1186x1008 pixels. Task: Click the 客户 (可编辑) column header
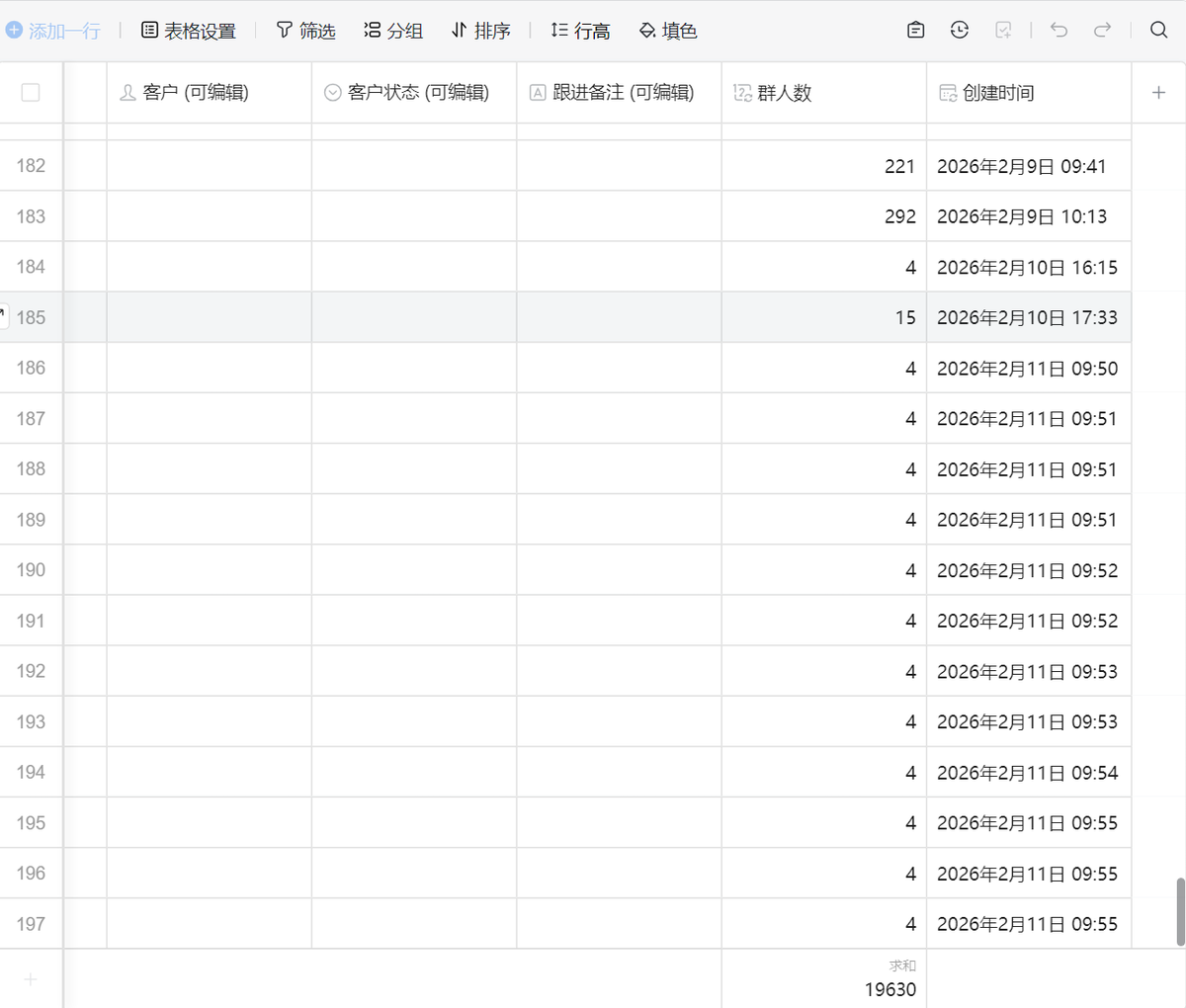click(x=210, y=93)
